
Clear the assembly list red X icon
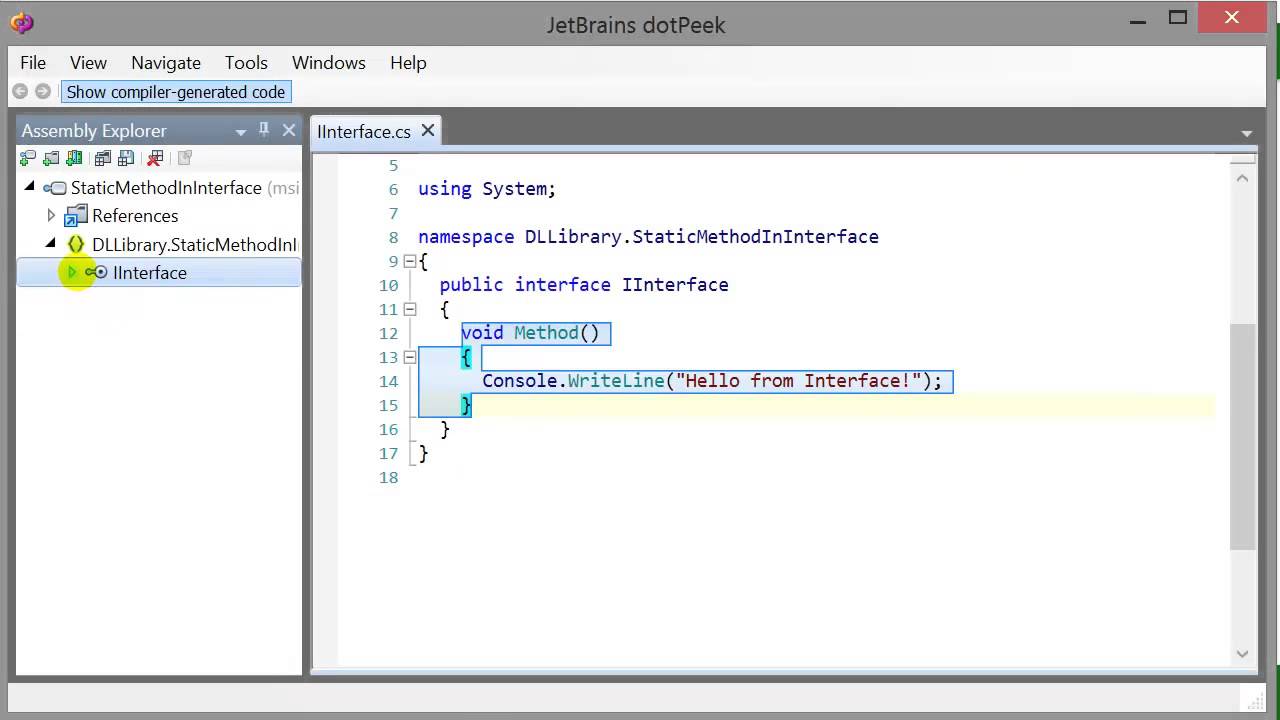[x=155, y=158]
